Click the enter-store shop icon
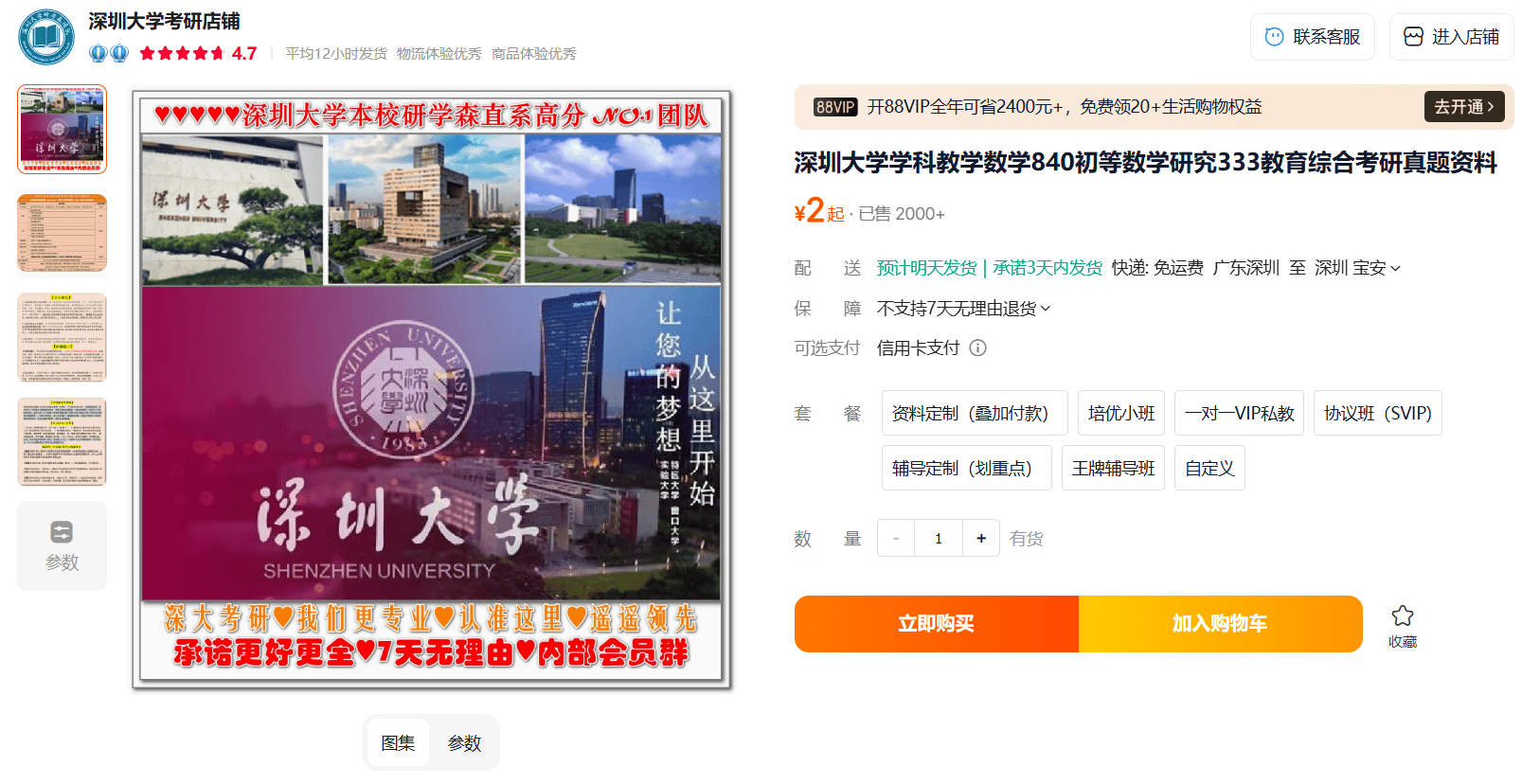The width and height of the screenshot is (1522, 784). point(1413,37)
